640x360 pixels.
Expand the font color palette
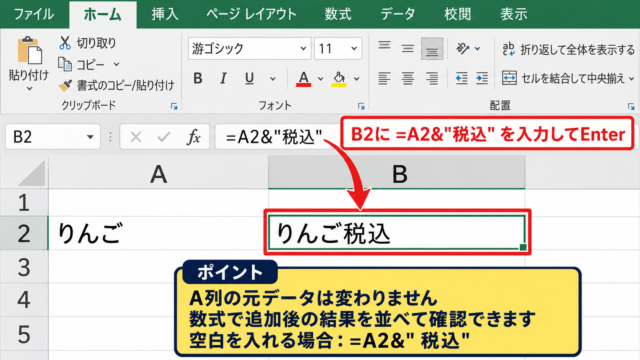321,78
